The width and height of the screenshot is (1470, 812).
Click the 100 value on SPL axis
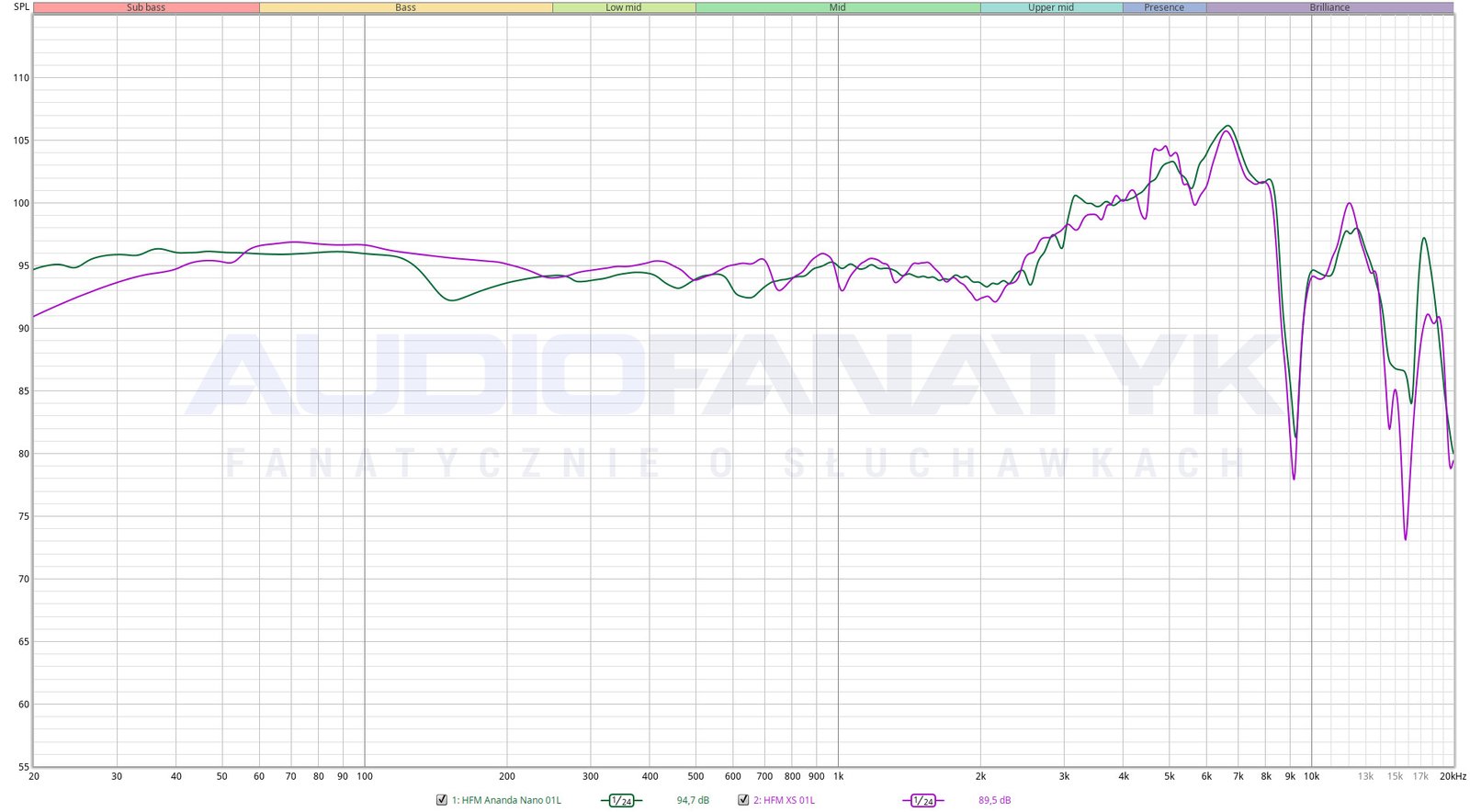[21, 203]
